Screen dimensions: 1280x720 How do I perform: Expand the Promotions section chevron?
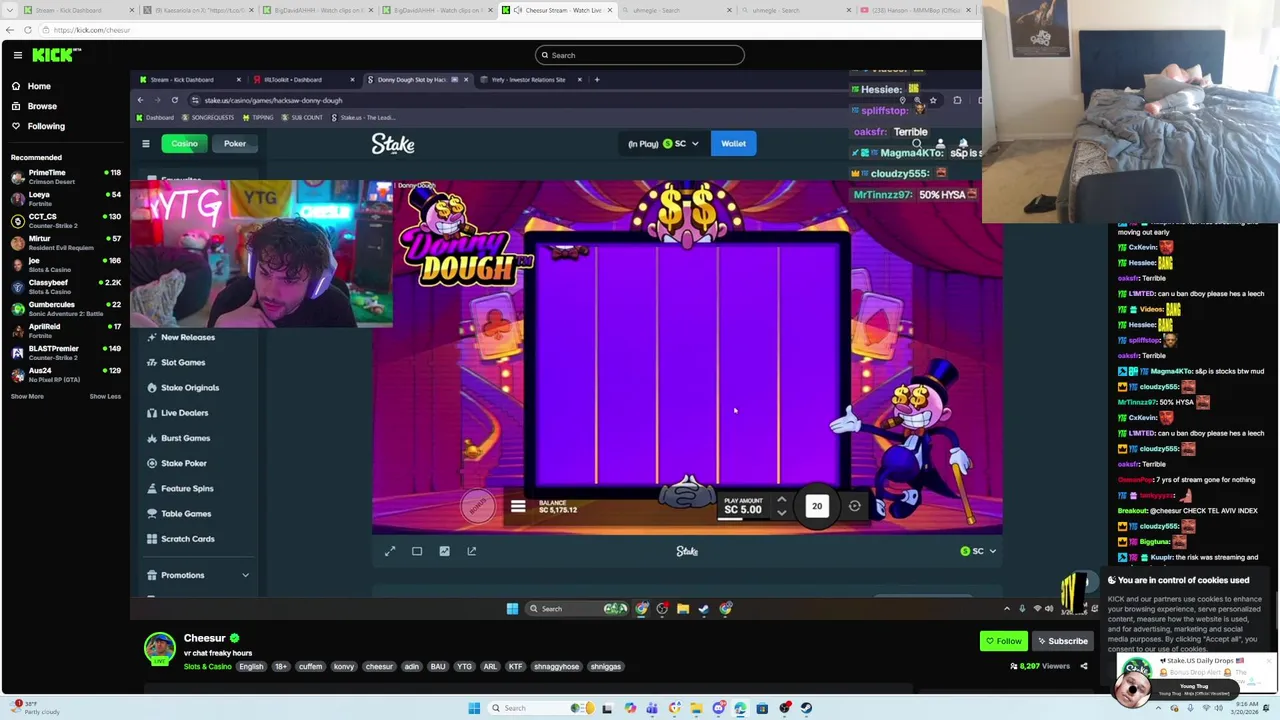coord(245,575)
